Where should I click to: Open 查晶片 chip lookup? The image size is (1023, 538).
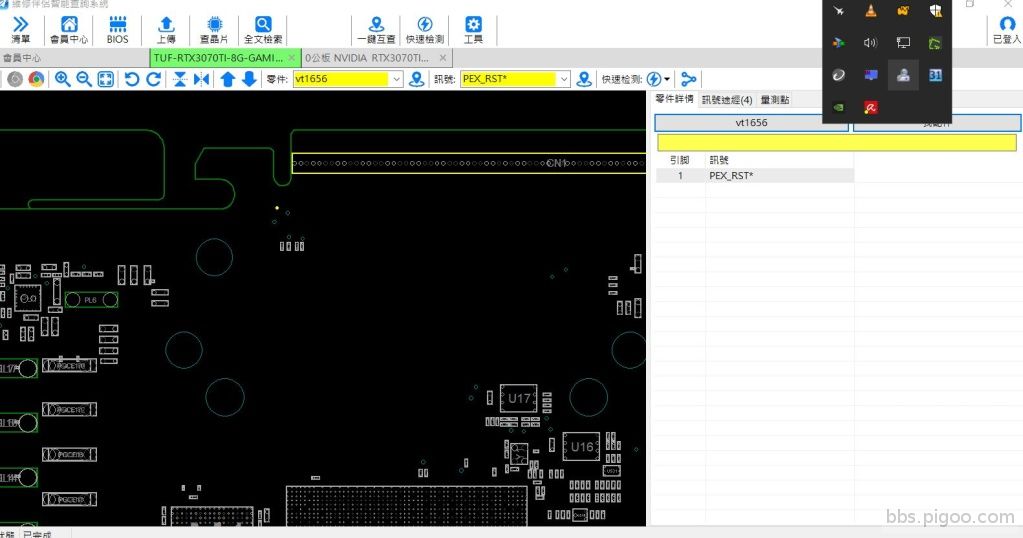(213, 30)
